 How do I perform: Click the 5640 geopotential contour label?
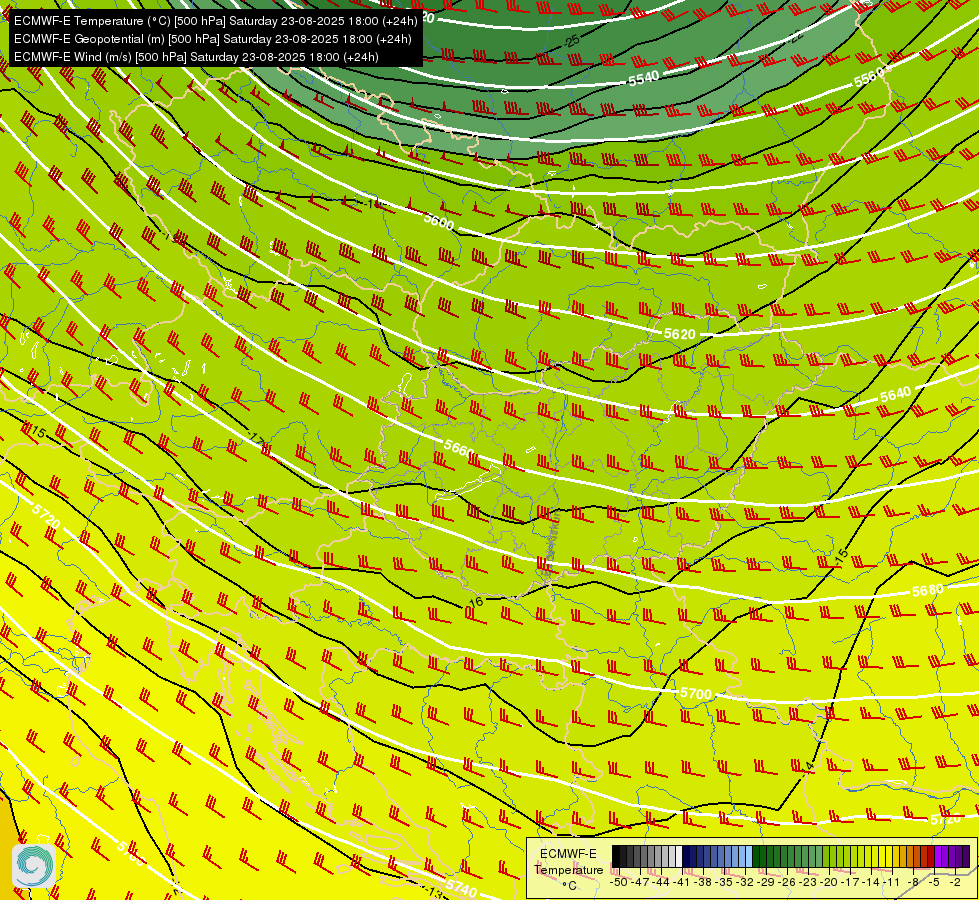pyautogui.click(x=896, y=395)
